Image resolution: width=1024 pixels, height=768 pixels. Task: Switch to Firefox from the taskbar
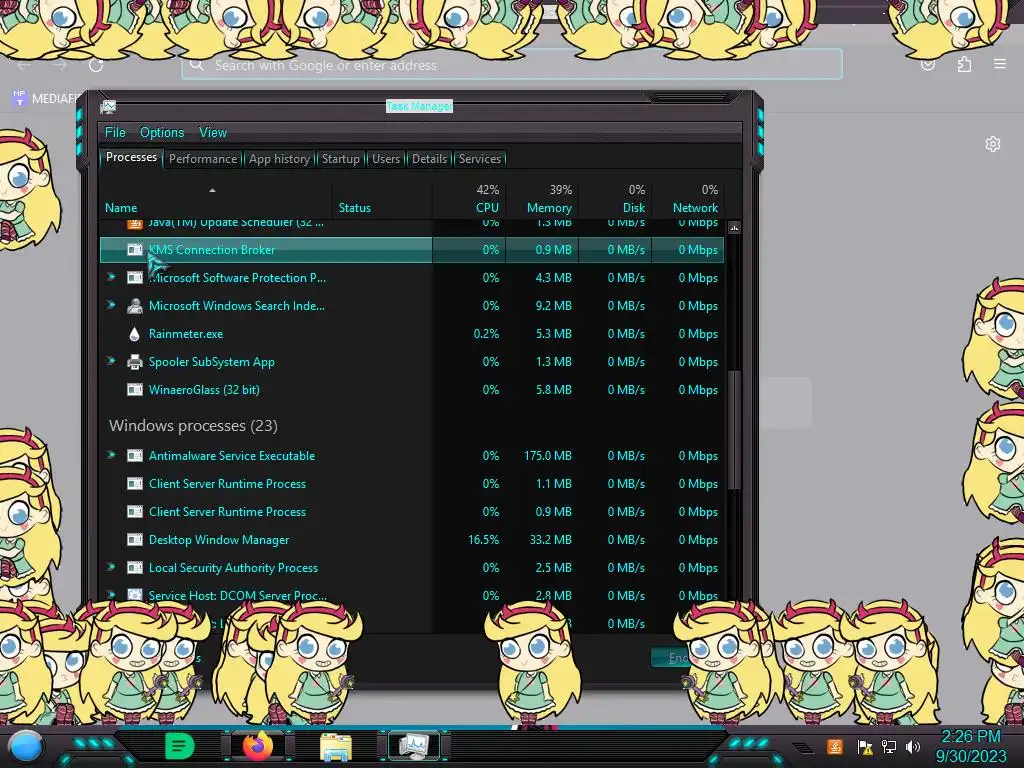[258, 746]
